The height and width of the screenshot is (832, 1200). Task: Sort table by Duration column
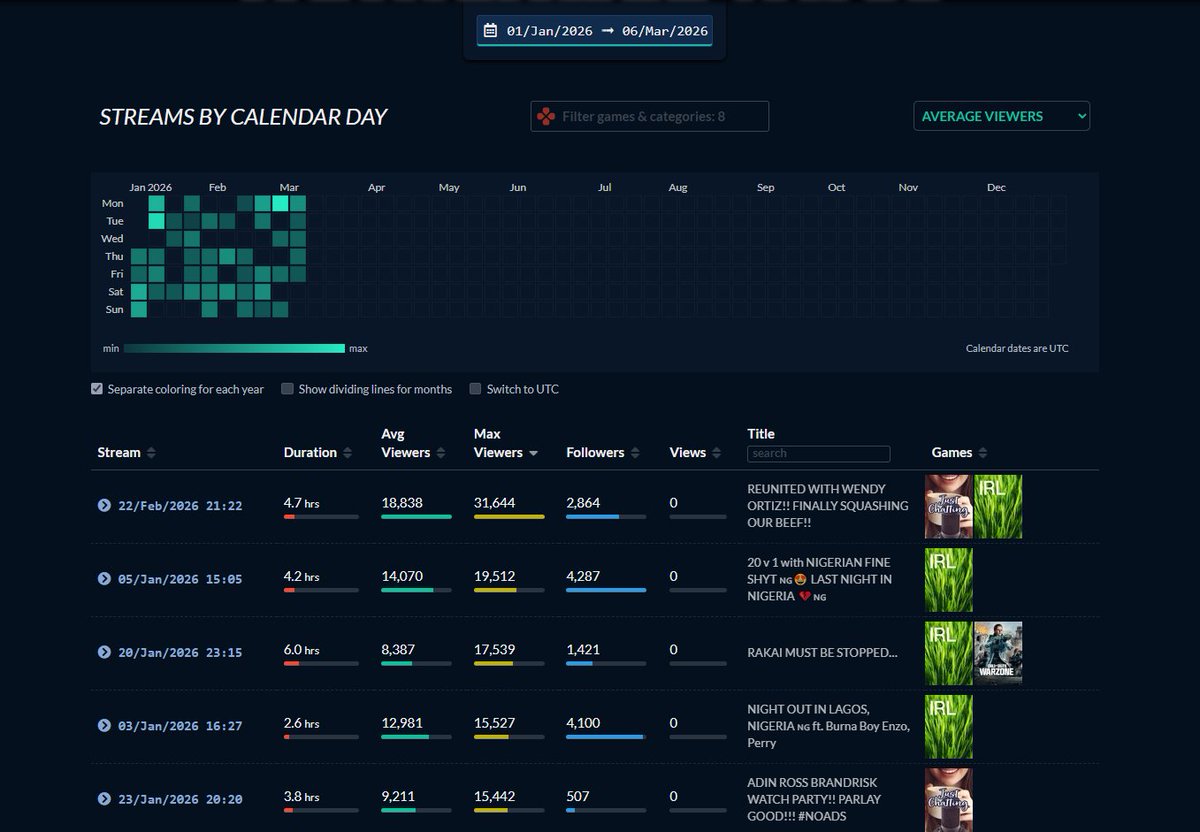click(x=318, y=452)
